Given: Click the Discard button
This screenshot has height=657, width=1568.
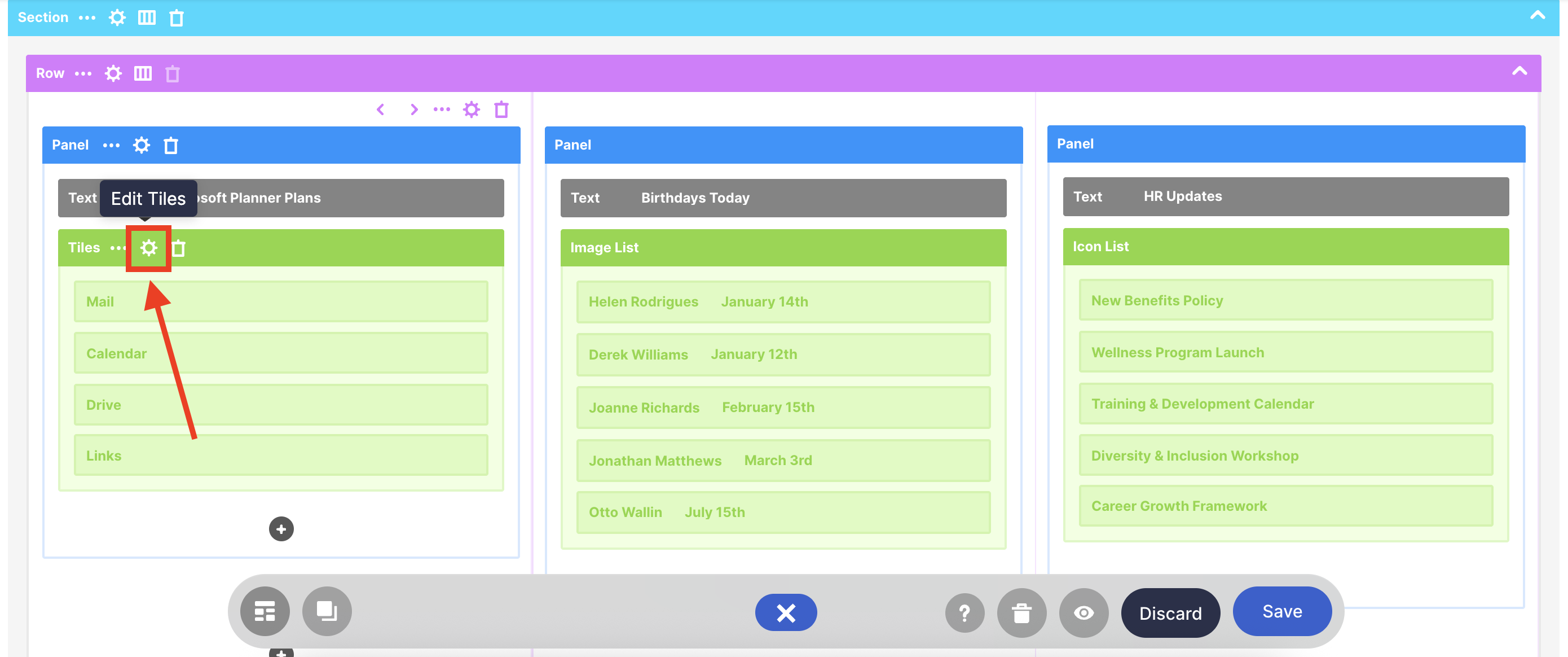Looking at the screenshot, I should pyautogui.click(x=1170, y=613).
